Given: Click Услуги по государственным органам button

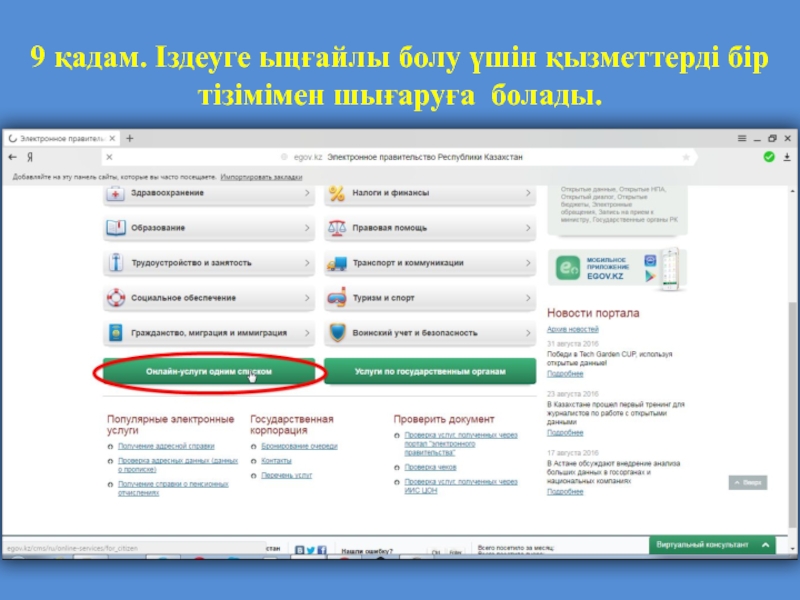Looking at the screenshot, I should click(430, 371).
